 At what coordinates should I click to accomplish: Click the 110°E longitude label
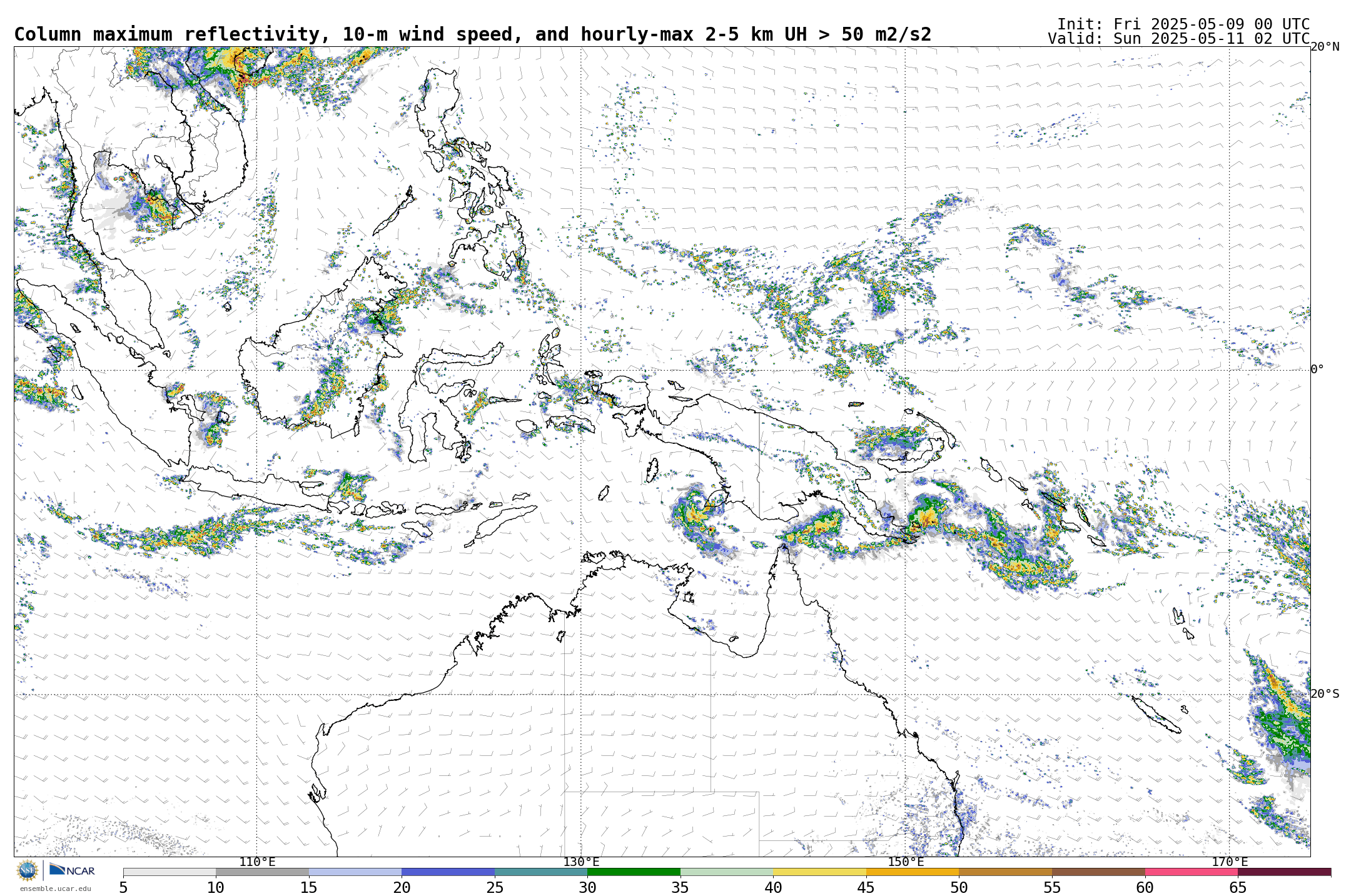(x=257, y=862)
